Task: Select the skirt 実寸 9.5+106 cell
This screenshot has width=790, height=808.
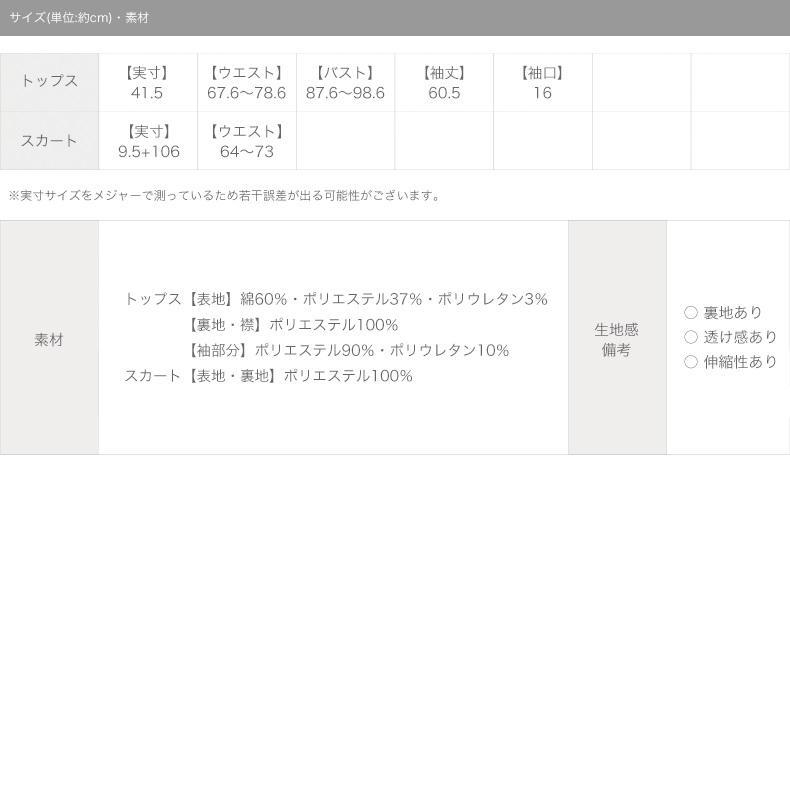Action: coord(148,141)
